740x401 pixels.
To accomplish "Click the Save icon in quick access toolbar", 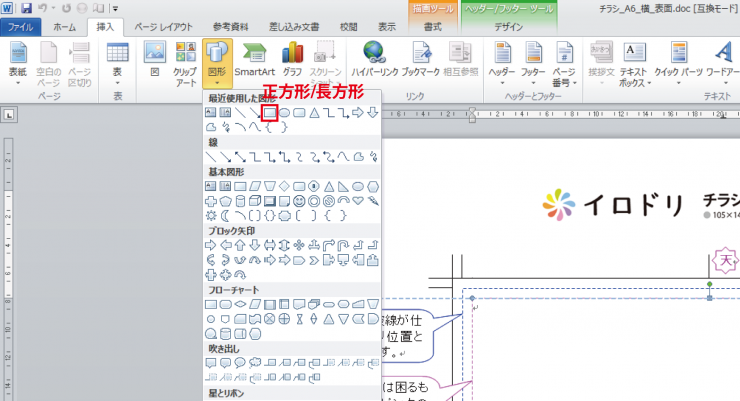I will click(26, 8).
